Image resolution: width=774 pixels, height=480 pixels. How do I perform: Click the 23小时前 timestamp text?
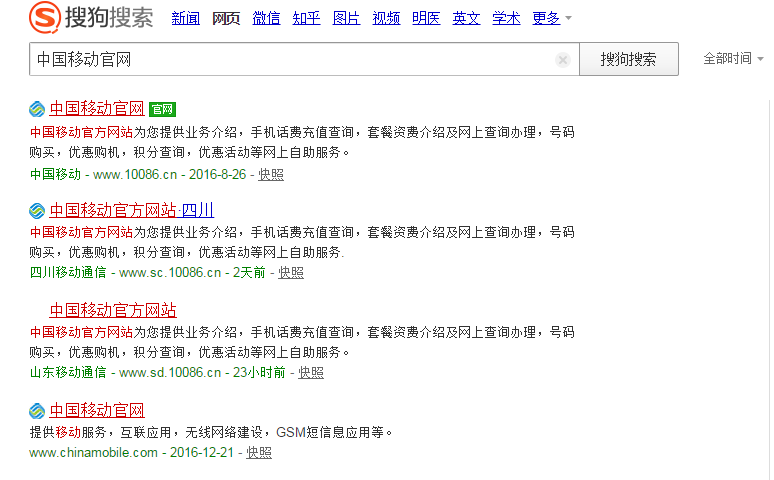pos(259,372)
